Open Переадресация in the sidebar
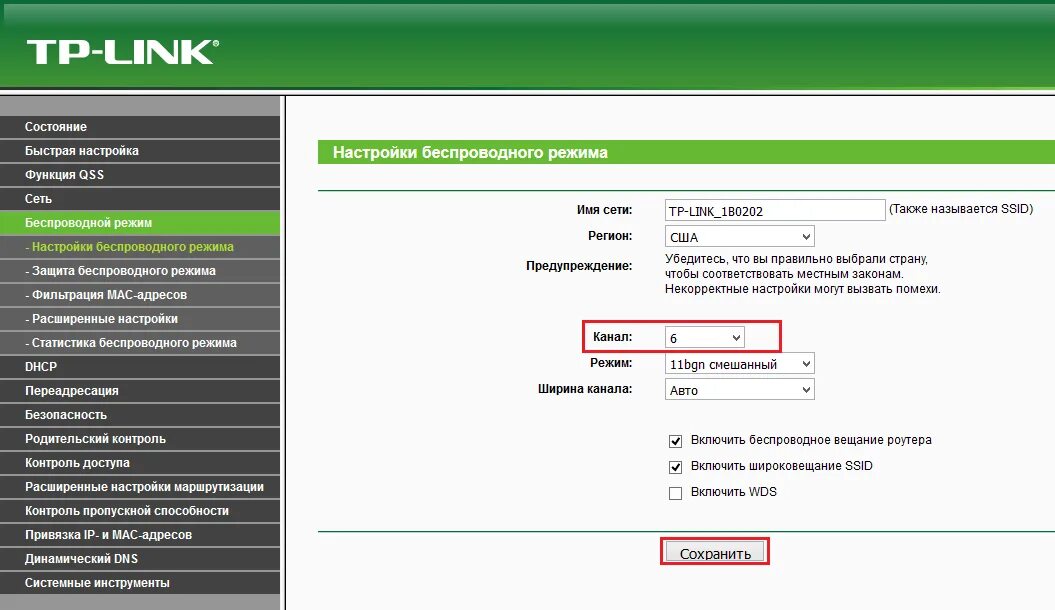 pos(140,391)
